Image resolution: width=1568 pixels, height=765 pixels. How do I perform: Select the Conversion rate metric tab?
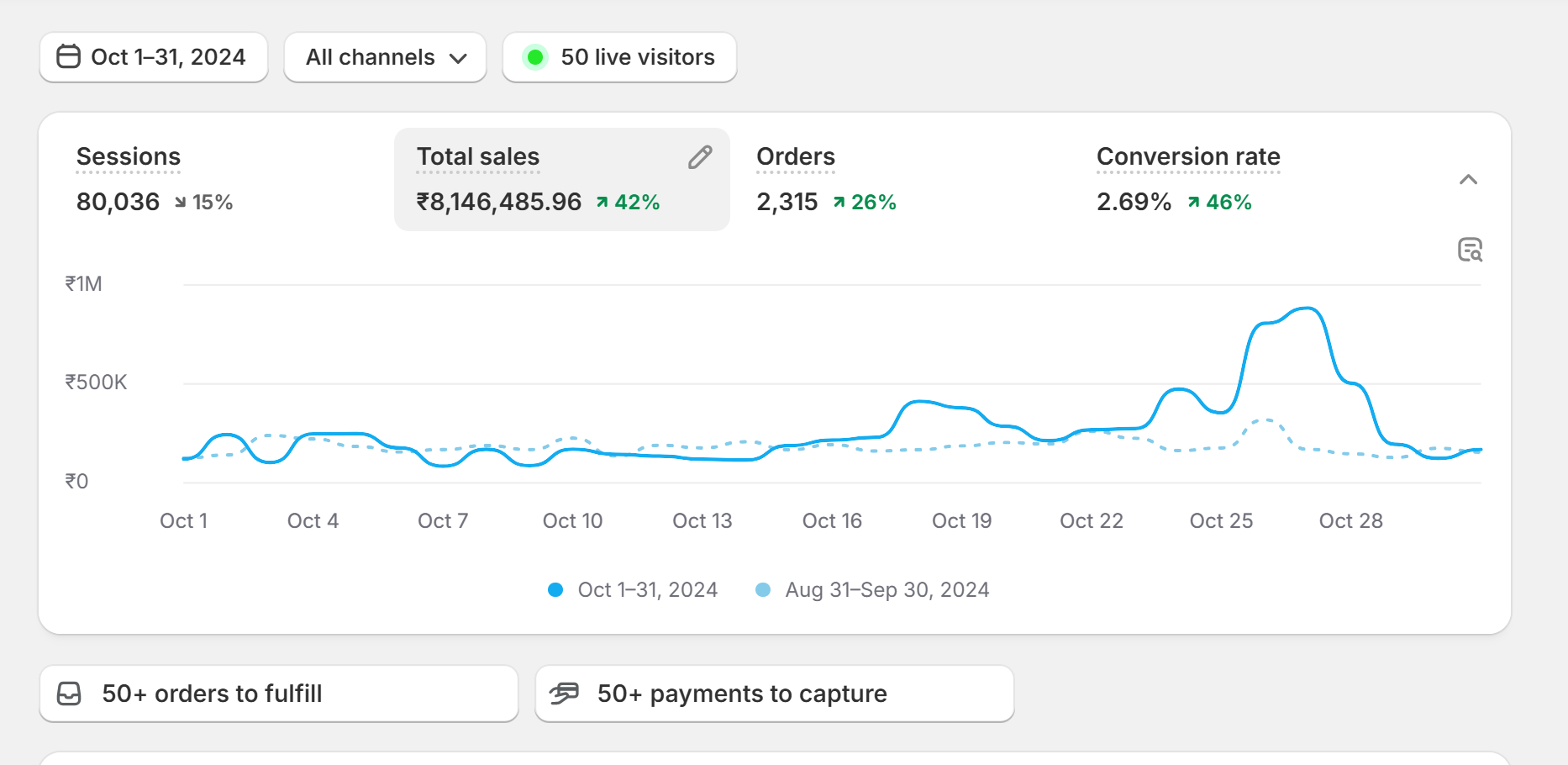[x=1187, y=157]
